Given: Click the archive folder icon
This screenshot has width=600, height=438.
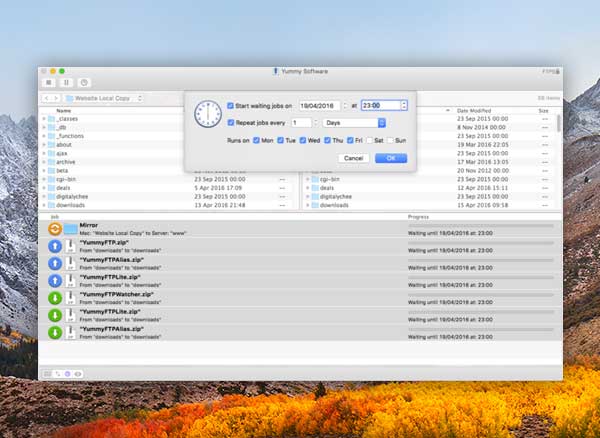Looking at the screenshot, I should tap(51, 162).
